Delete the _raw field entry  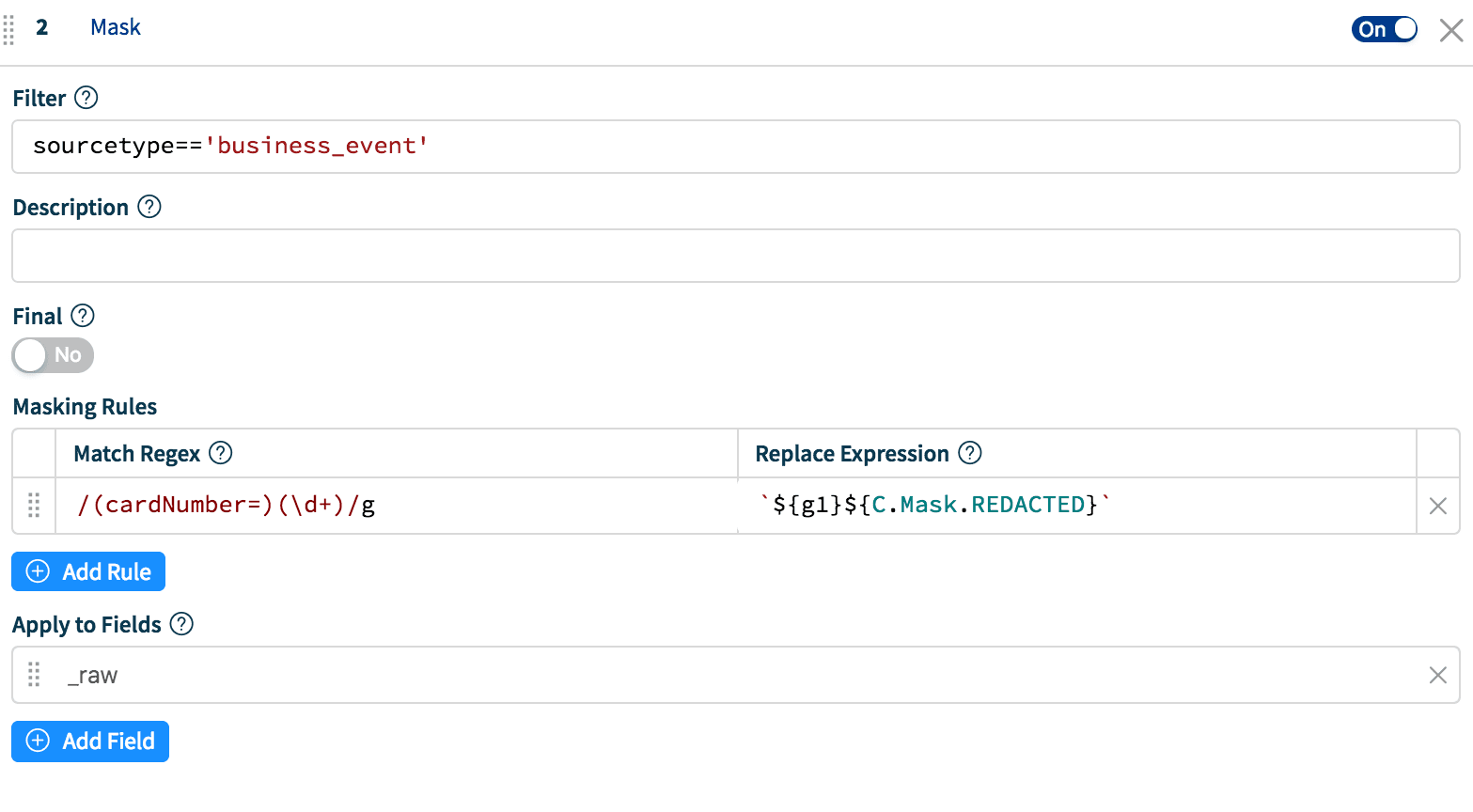click(x=1437, y=675)
